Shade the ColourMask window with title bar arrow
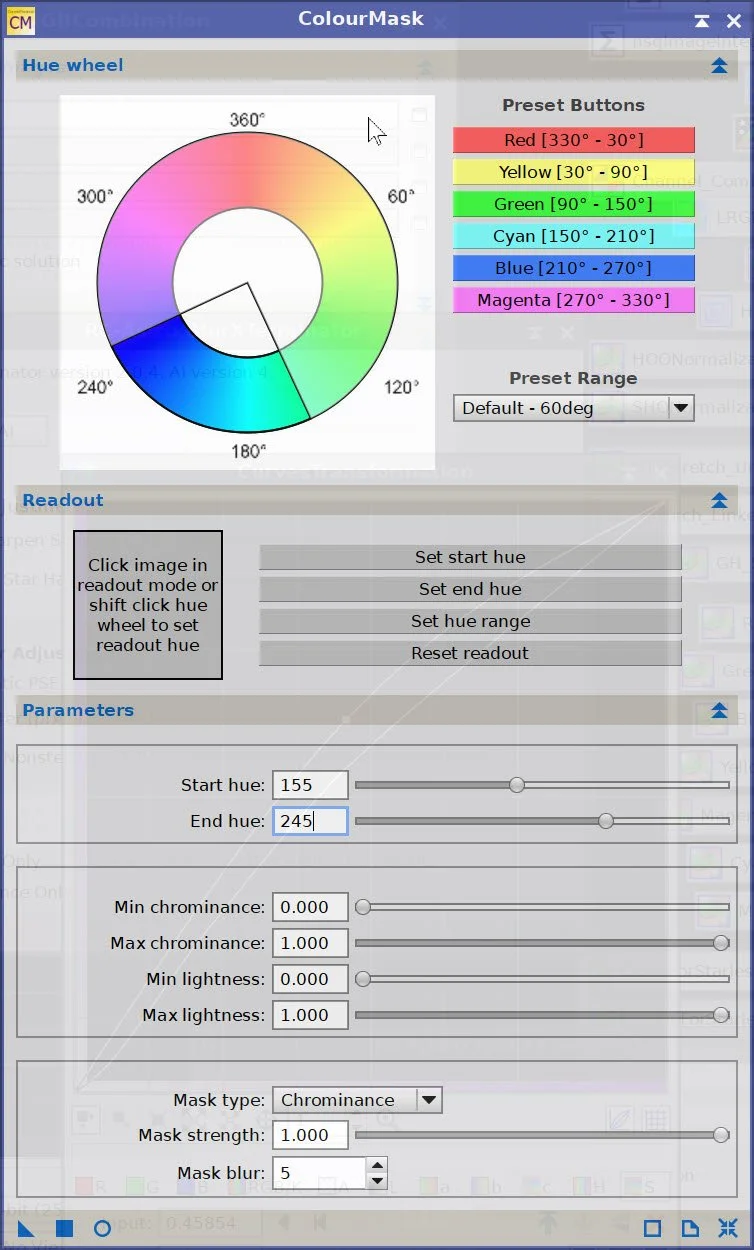754x1250 pixels. (x=702, y=19)
